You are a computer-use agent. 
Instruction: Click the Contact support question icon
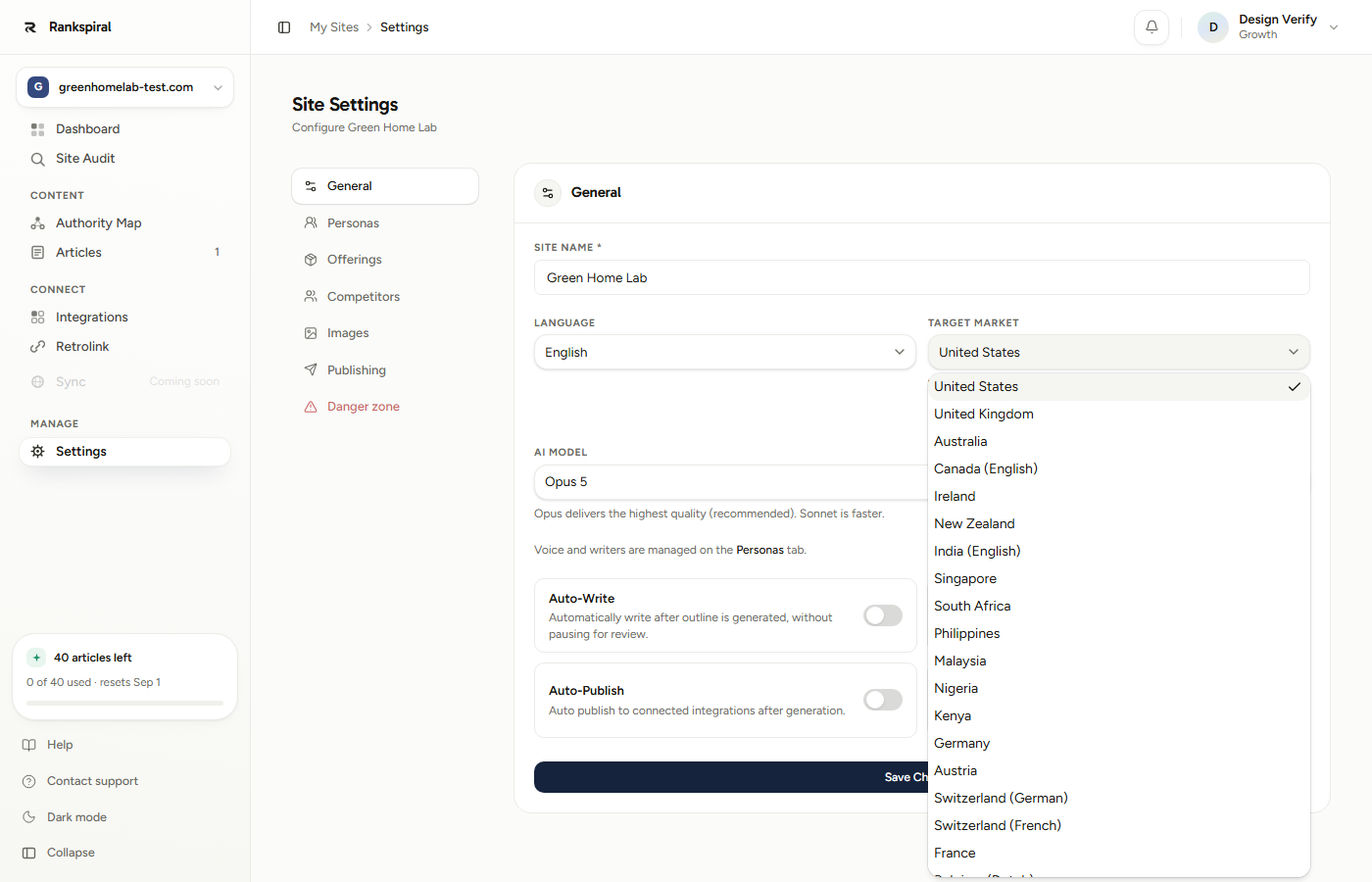point(29,781)
